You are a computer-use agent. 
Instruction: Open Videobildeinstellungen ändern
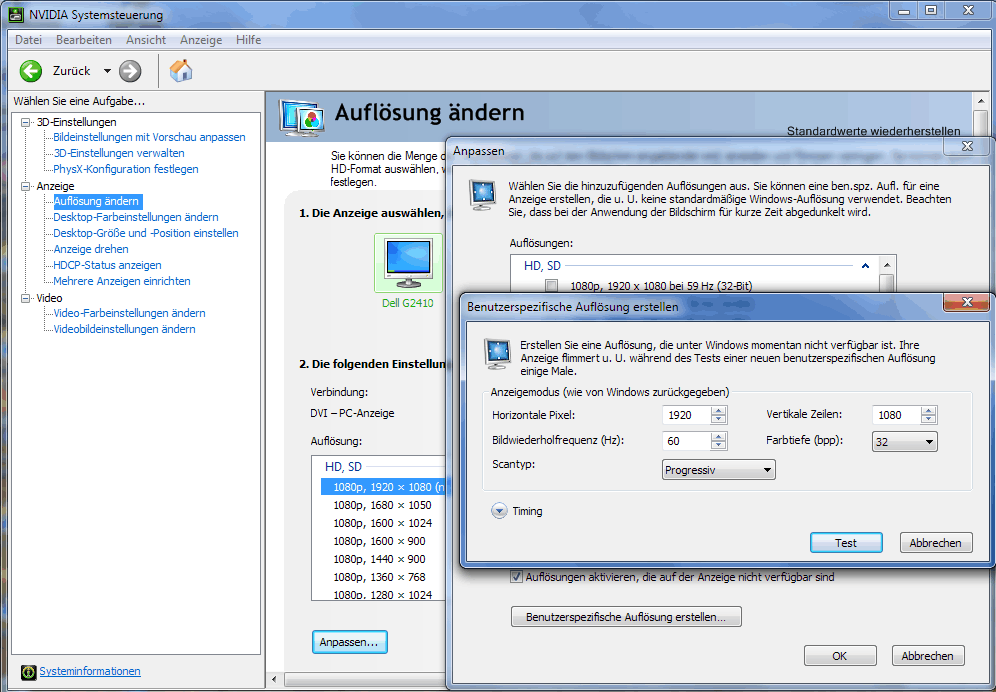coord(124,329)
